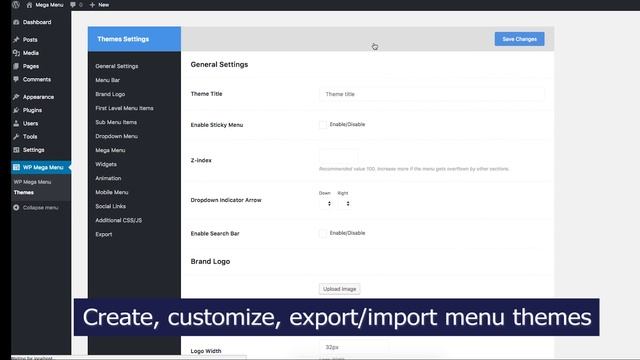Open Additional CSS/JS tab

119,220
